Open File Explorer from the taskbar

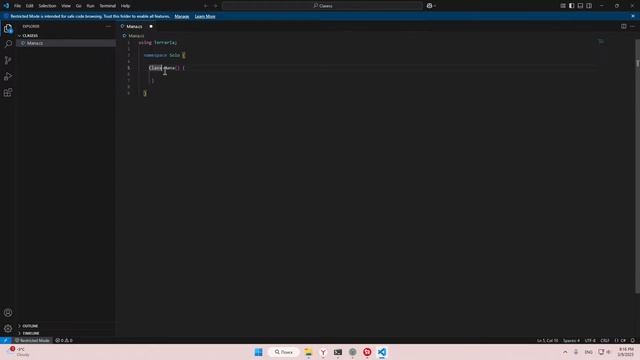pyautogui.click(x=308, y=352)
